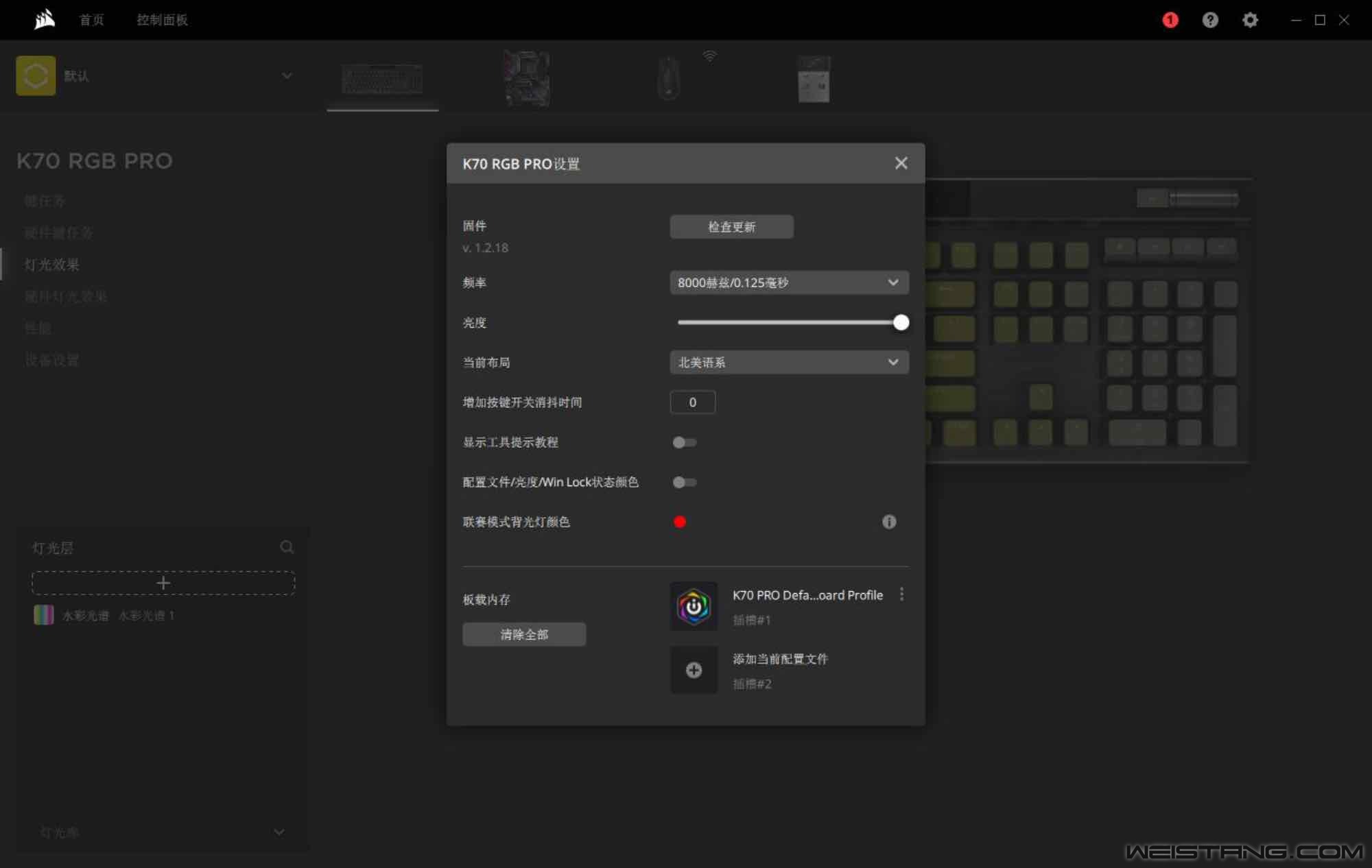Click the K70 PRO Defa...oard Profile name
Image resolution: width=1372 pixels, height=868 pixels.
point(807,595)
